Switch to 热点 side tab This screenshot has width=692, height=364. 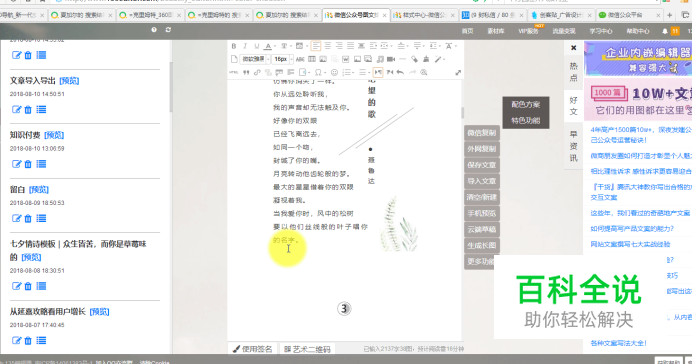(573, 71)
